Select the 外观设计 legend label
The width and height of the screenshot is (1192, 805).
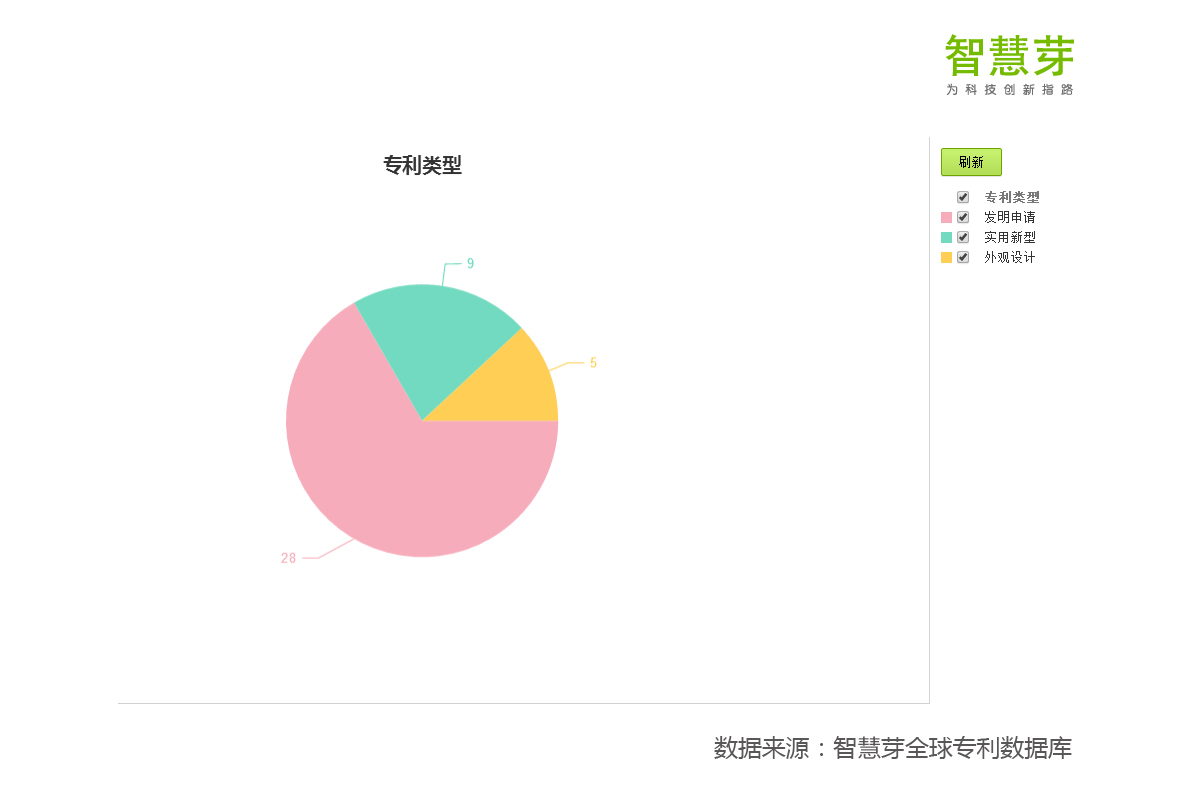(x=1009, y=257)
